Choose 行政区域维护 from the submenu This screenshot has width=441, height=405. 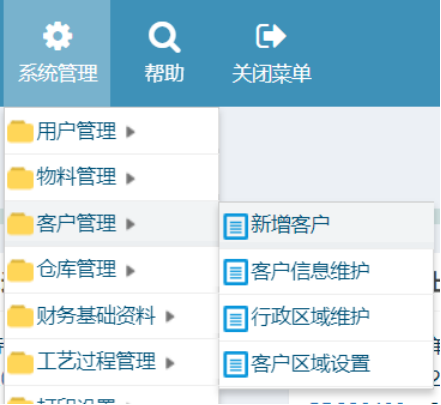(x=326, y=318)
